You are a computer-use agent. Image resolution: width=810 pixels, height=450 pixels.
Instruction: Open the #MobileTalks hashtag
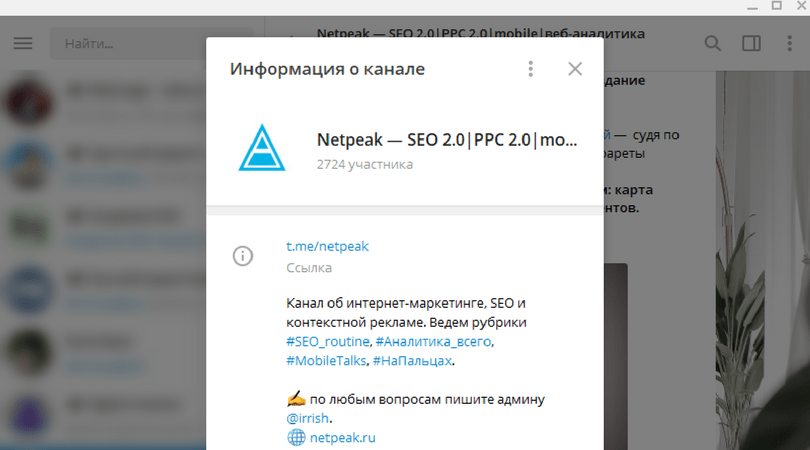point(326,361)
